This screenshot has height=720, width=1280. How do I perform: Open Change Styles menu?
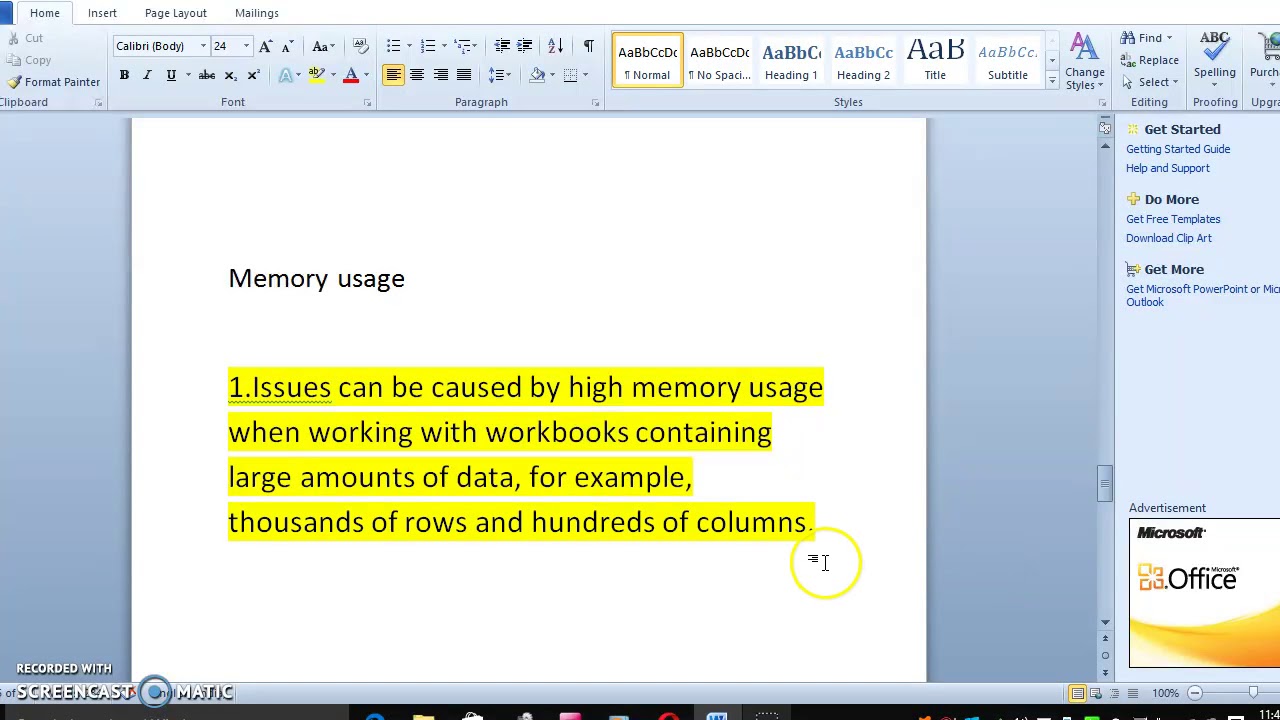(x=1084, y=62)
